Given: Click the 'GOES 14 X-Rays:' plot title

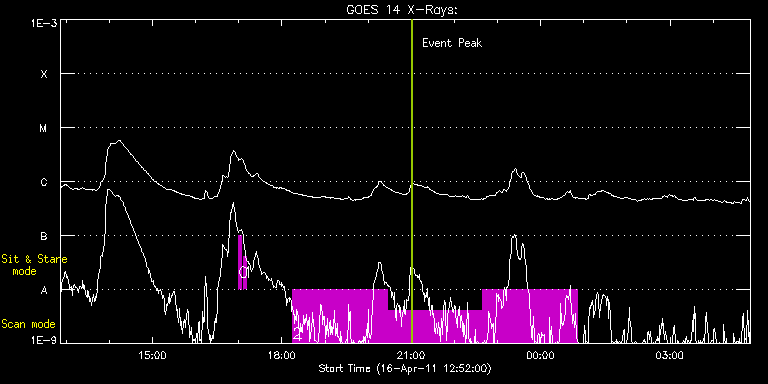Looking at the screenshot, I should 402,11.
